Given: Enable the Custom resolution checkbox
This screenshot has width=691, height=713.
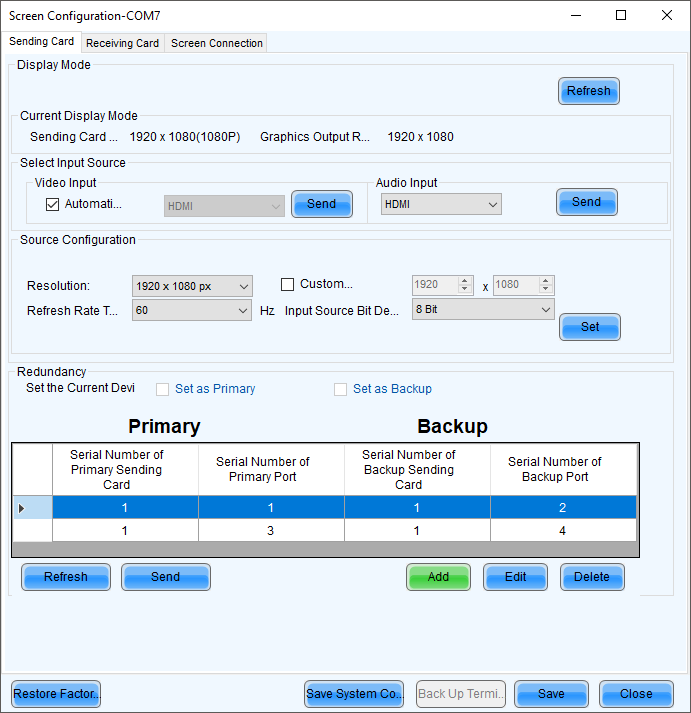Looking at the screenshot, I should [x=288, y=284].
